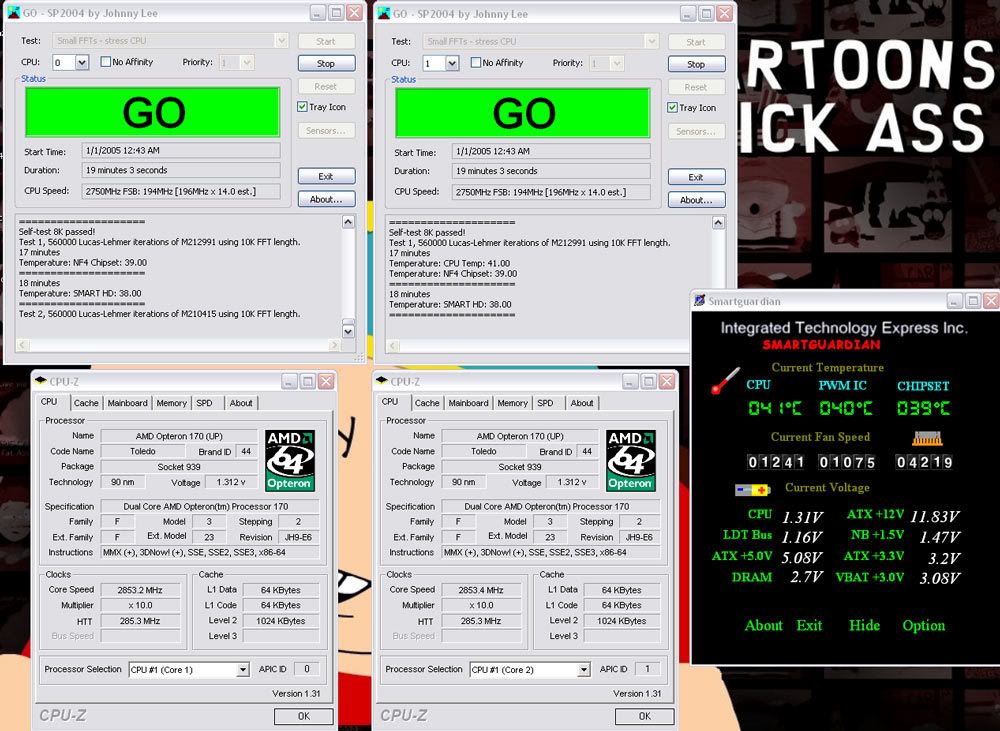Click ATX +12V reading 11.83V
Viewport: 1000px width, 731px height.
(935, 515)
